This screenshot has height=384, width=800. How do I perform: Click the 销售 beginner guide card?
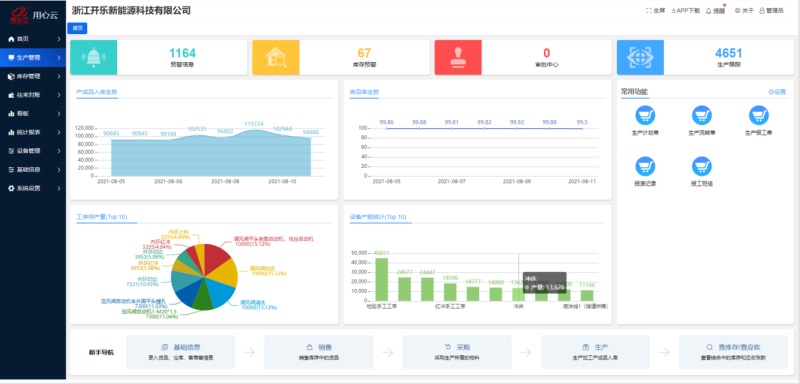319,352
